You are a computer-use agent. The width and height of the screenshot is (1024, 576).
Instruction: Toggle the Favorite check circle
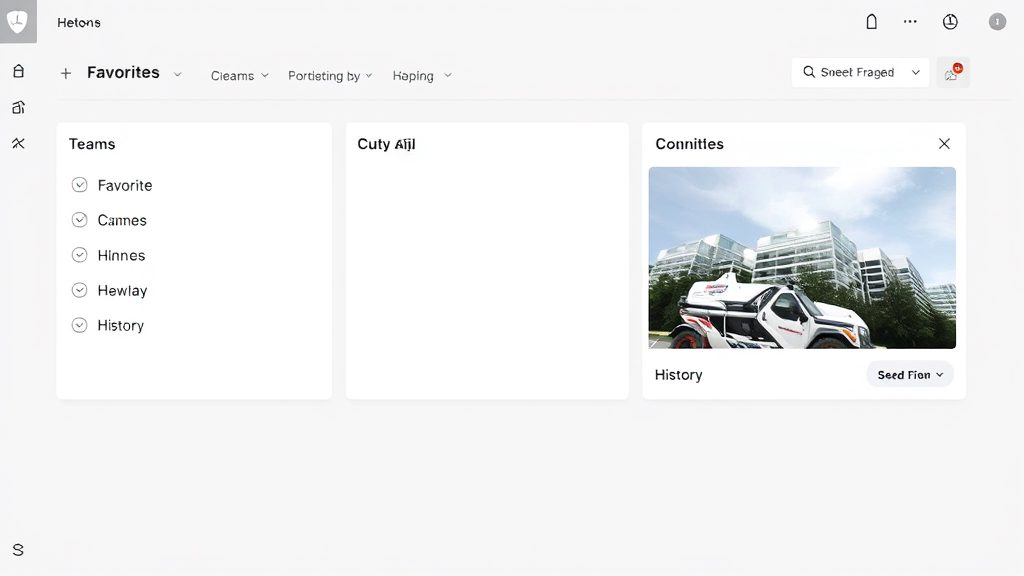[79, 185]
